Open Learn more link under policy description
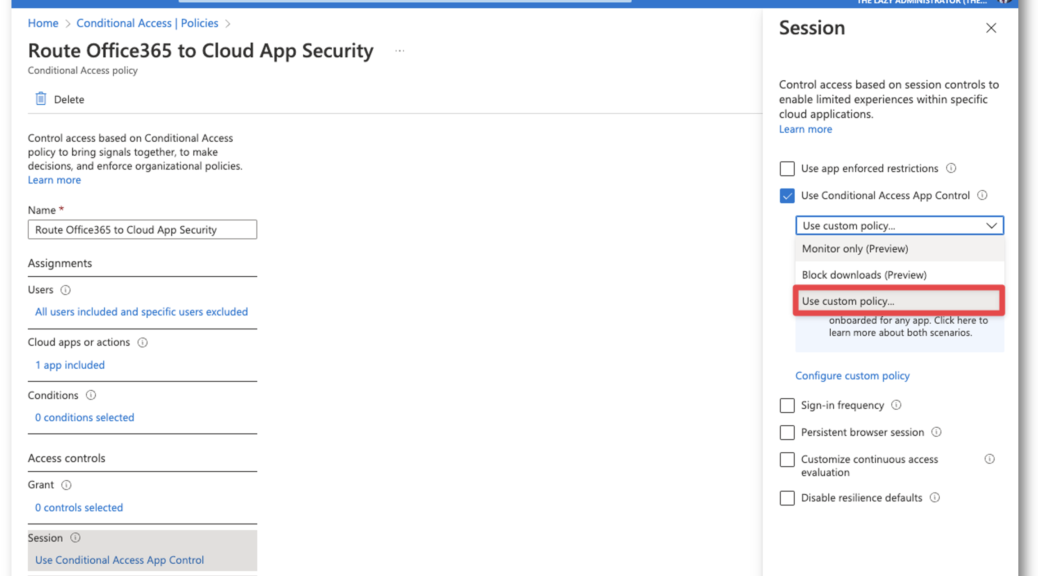 click(x=54, y=180)
